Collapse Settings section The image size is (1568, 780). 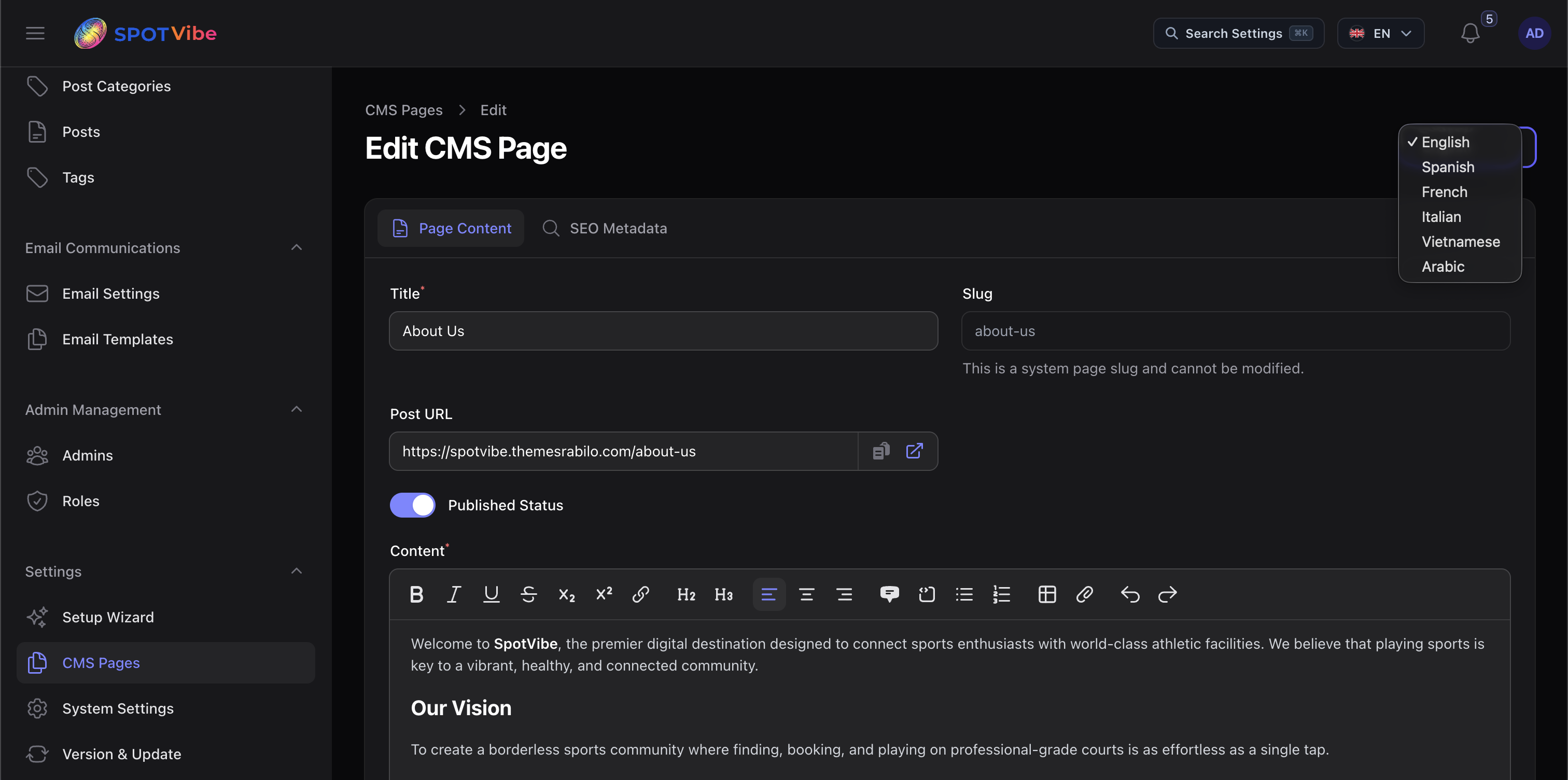(297, 572)
